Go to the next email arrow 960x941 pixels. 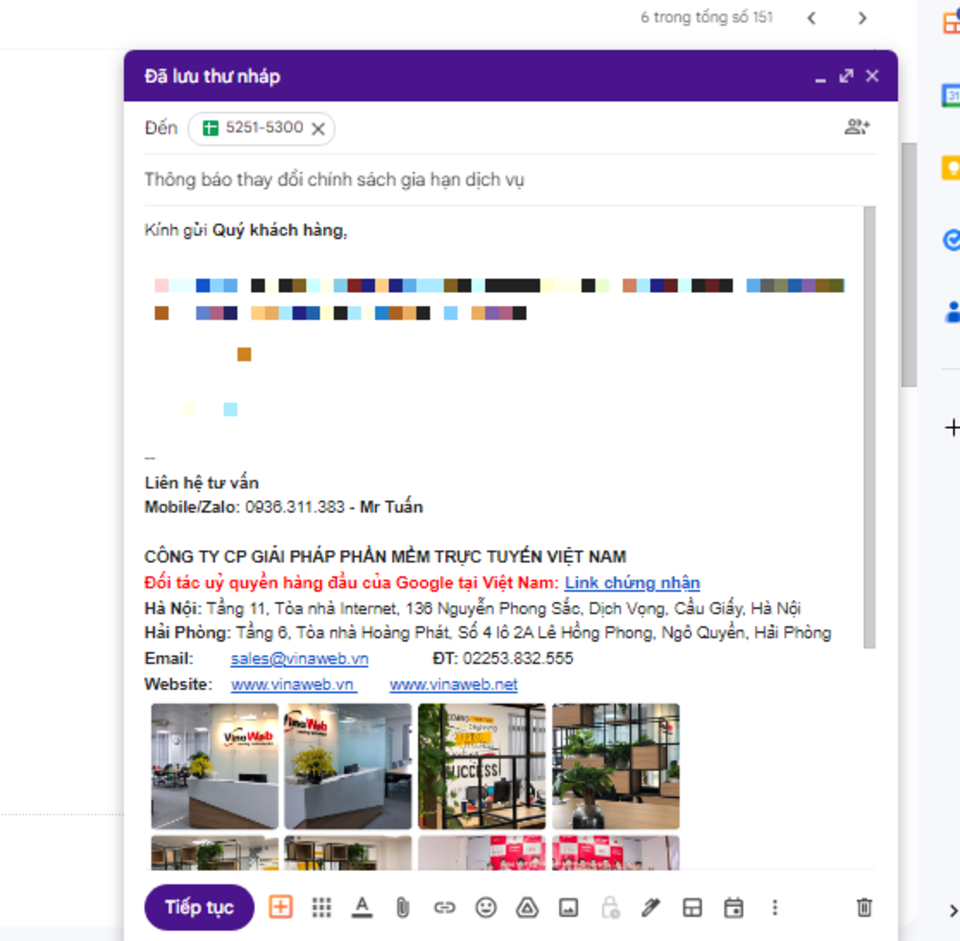(862, 18)
